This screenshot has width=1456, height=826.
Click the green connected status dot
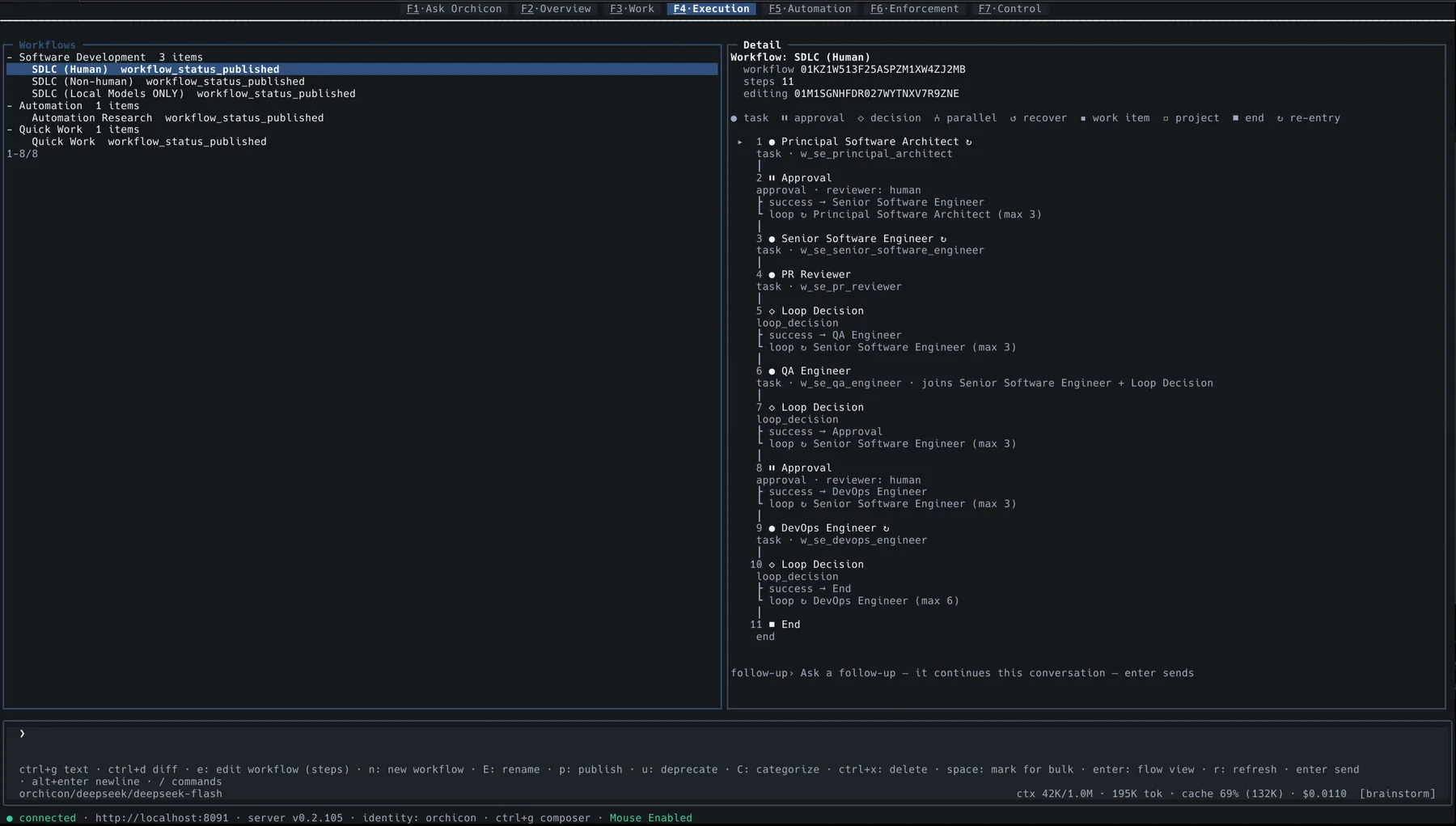pos(10,818)
